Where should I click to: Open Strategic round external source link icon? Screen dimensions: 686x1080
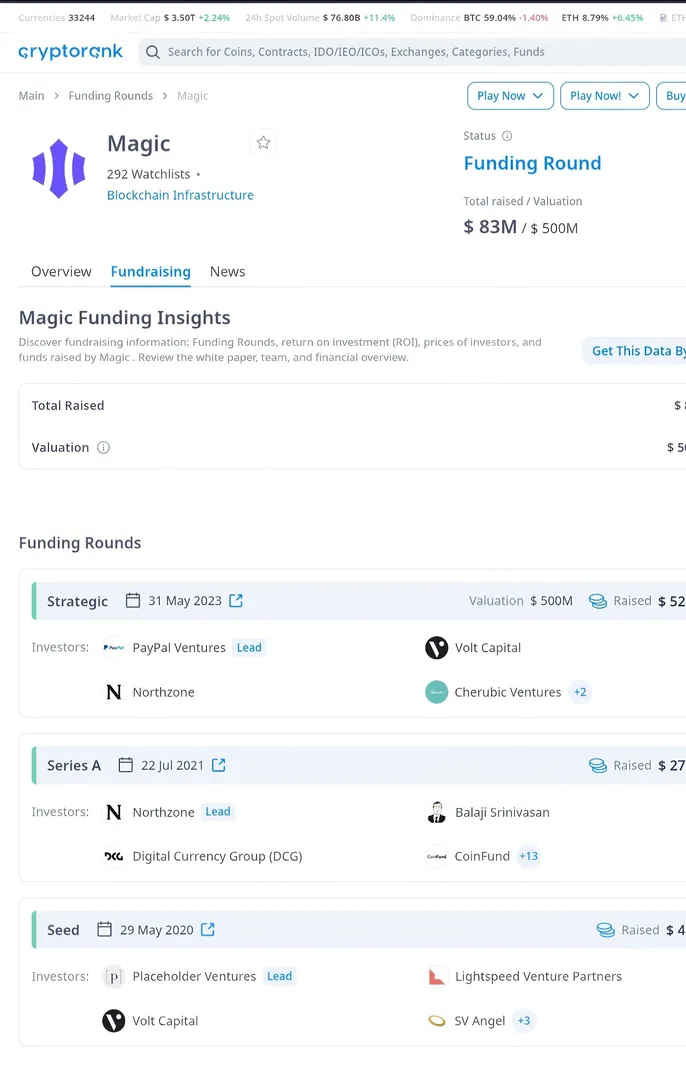(236, 601)
